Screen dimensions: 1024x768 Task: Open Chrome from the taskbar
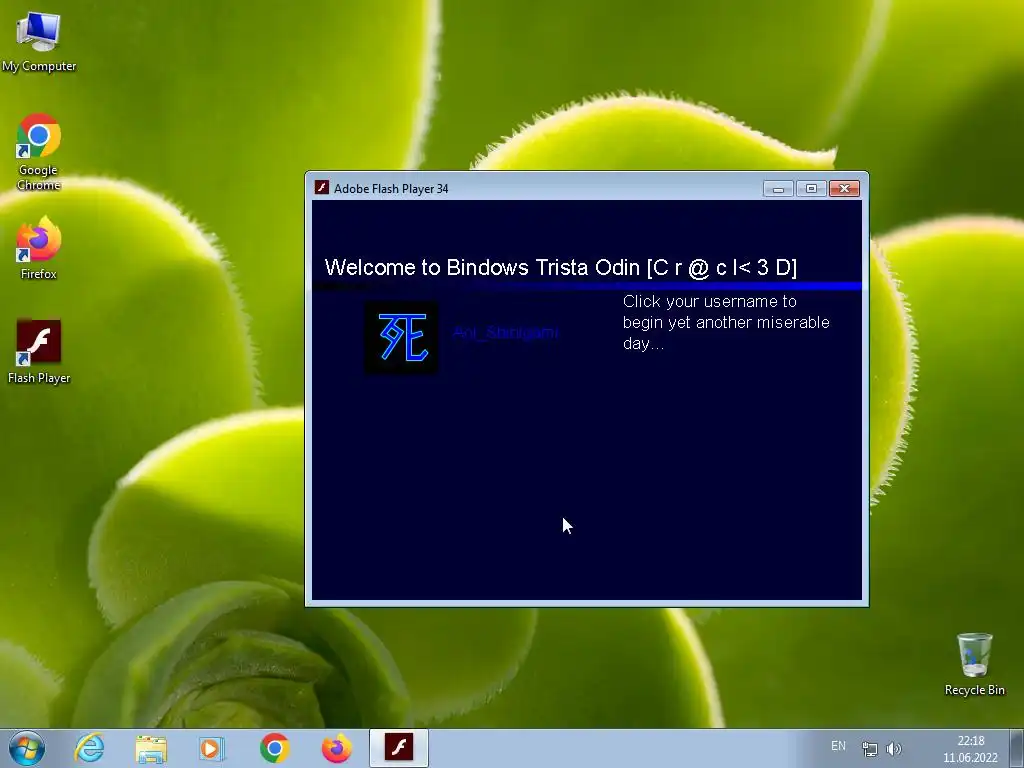click(274, 748)
